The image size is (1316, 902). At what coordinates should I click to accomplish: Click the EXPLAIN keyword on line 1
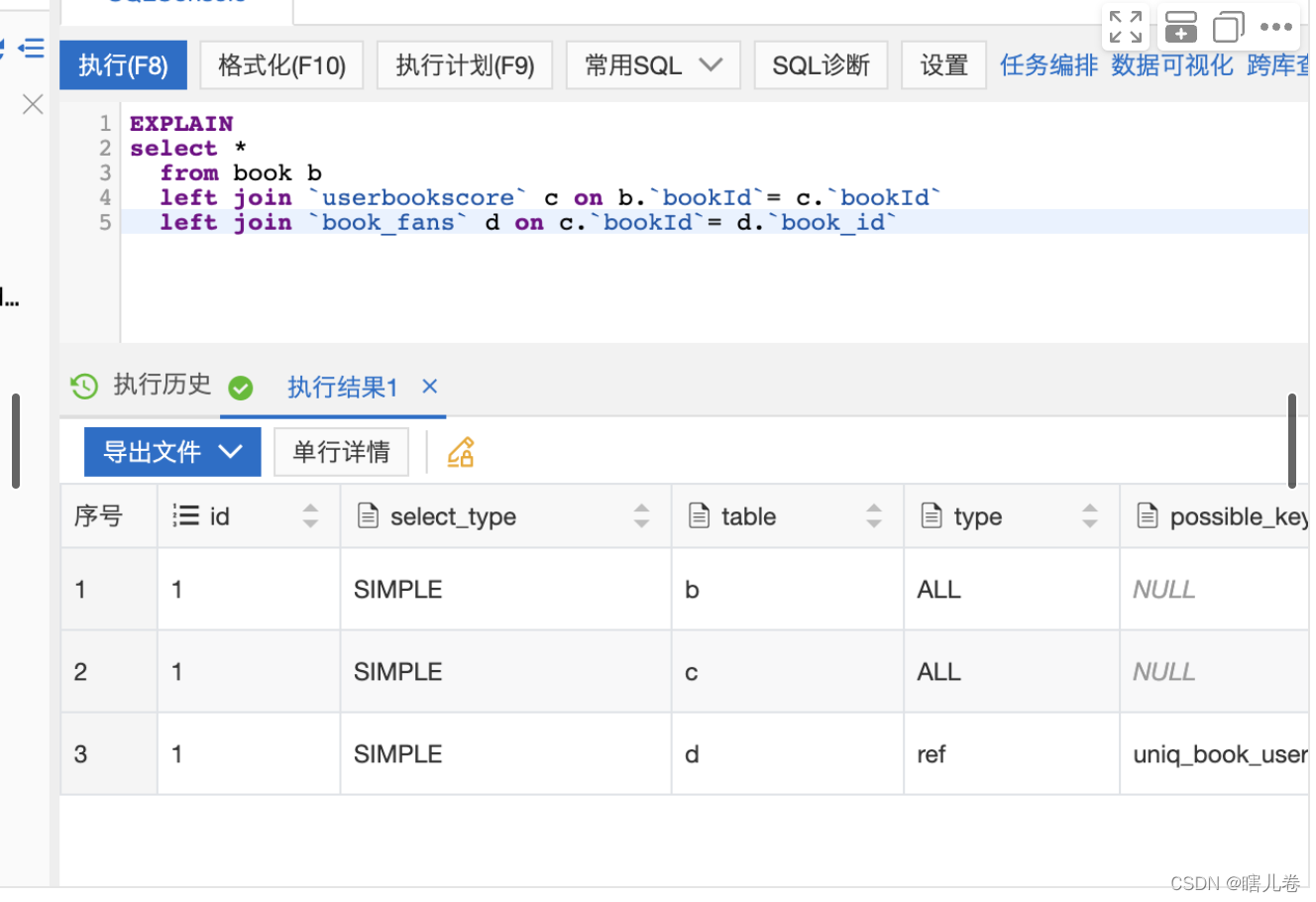[181, 123]
